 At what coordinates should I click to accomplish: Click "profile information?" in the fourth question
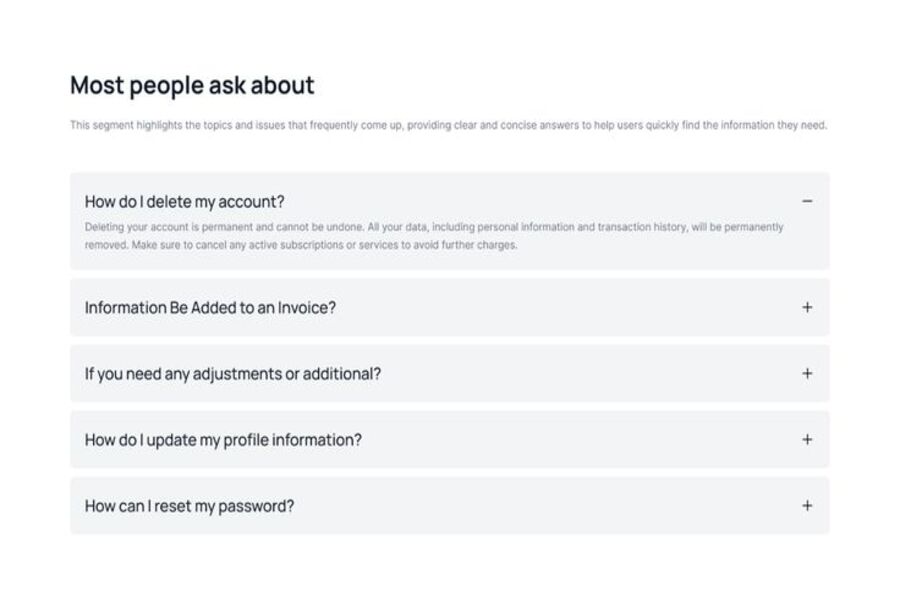(x=306, y=440)
